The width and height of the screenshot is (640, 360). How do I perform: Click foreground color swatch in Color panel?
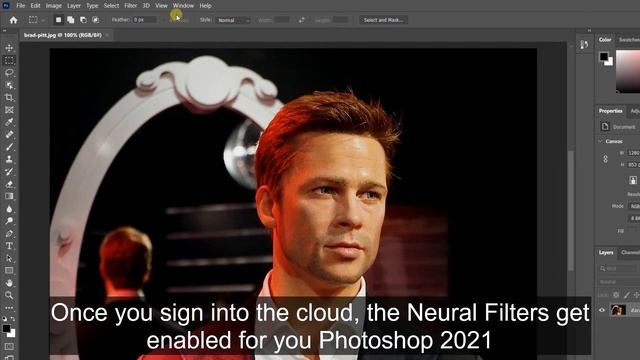pyautogui.click(x=604, y=56)
